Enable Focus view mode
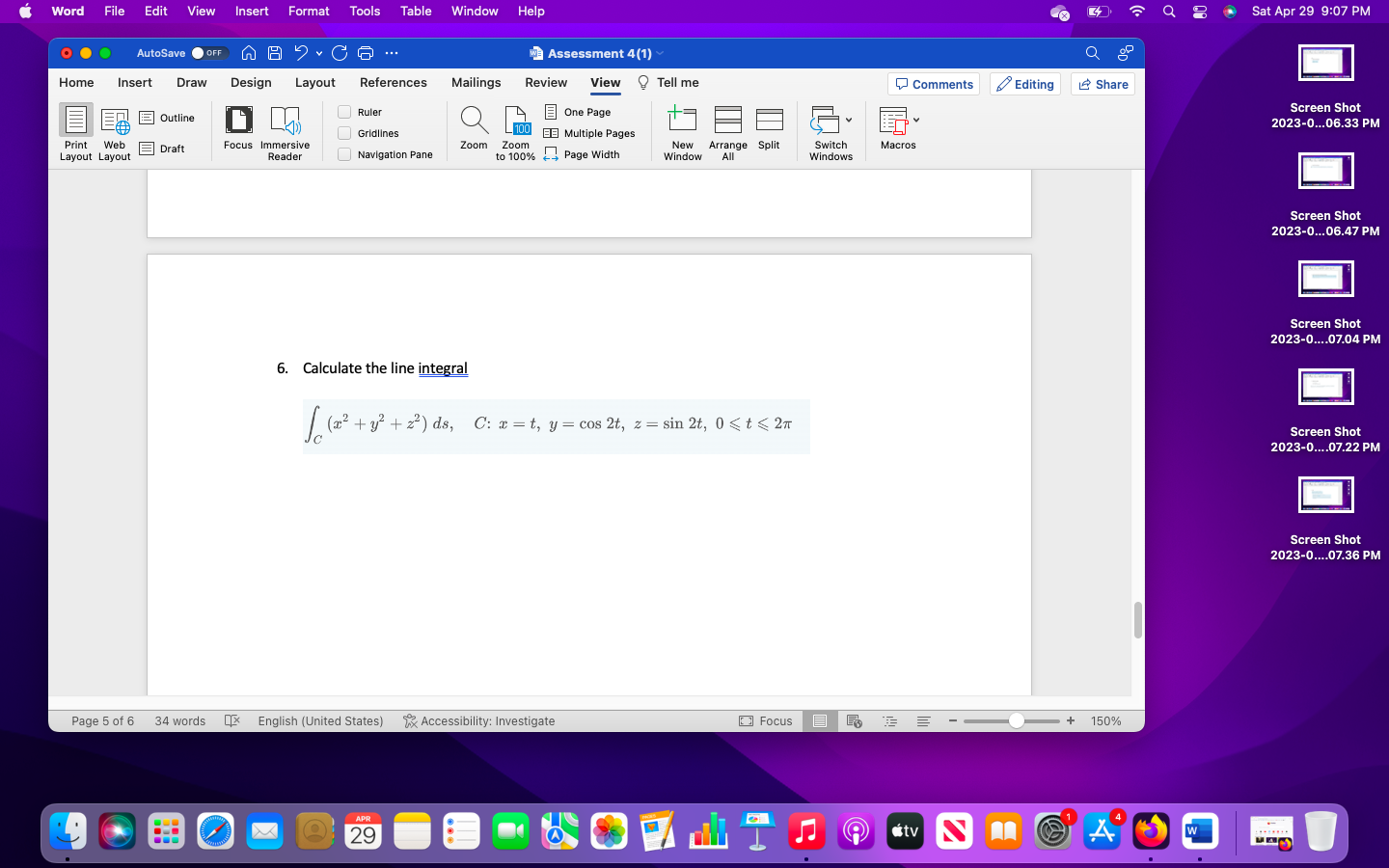The width and height of the screenshot is (1389, 868). point(237,132)
